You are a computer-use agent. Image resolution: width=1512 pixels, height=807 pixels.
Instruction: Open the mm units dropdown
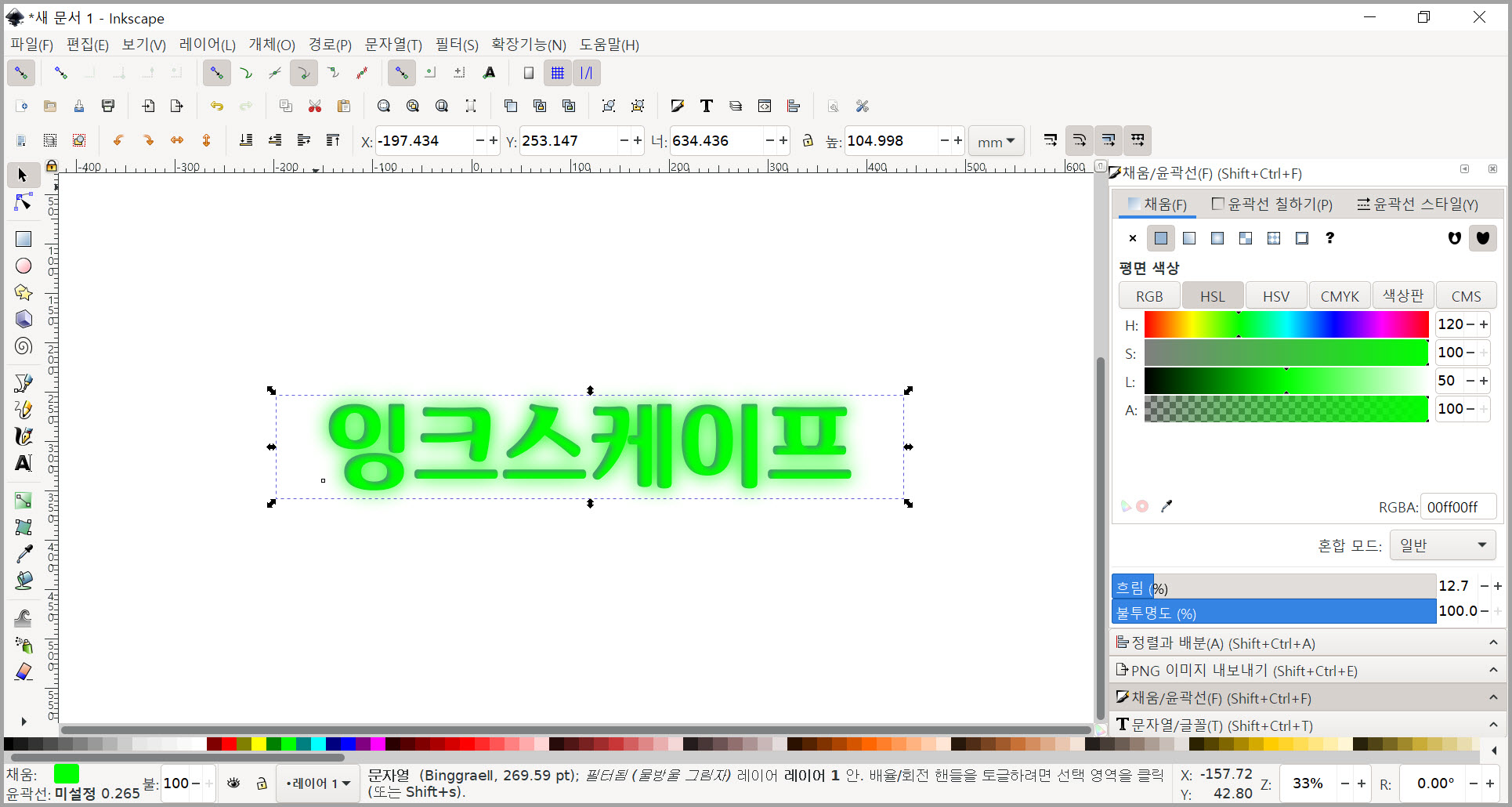click(997, 141)
